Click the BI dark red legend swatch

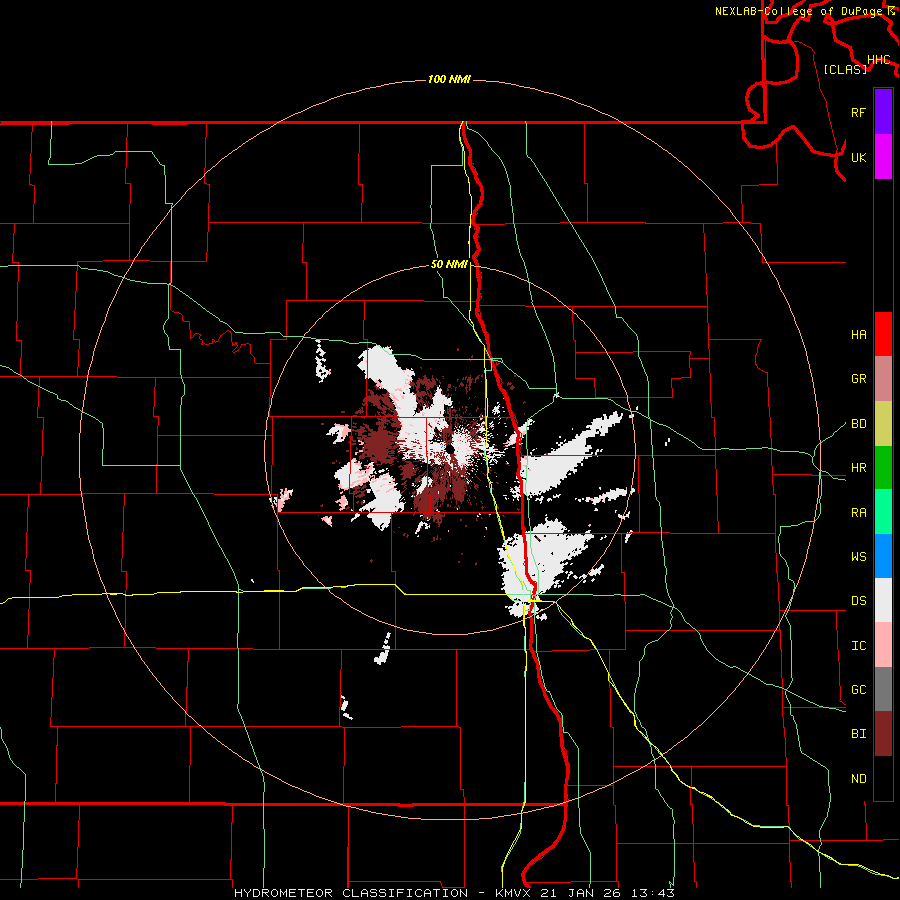click(883, 734)
